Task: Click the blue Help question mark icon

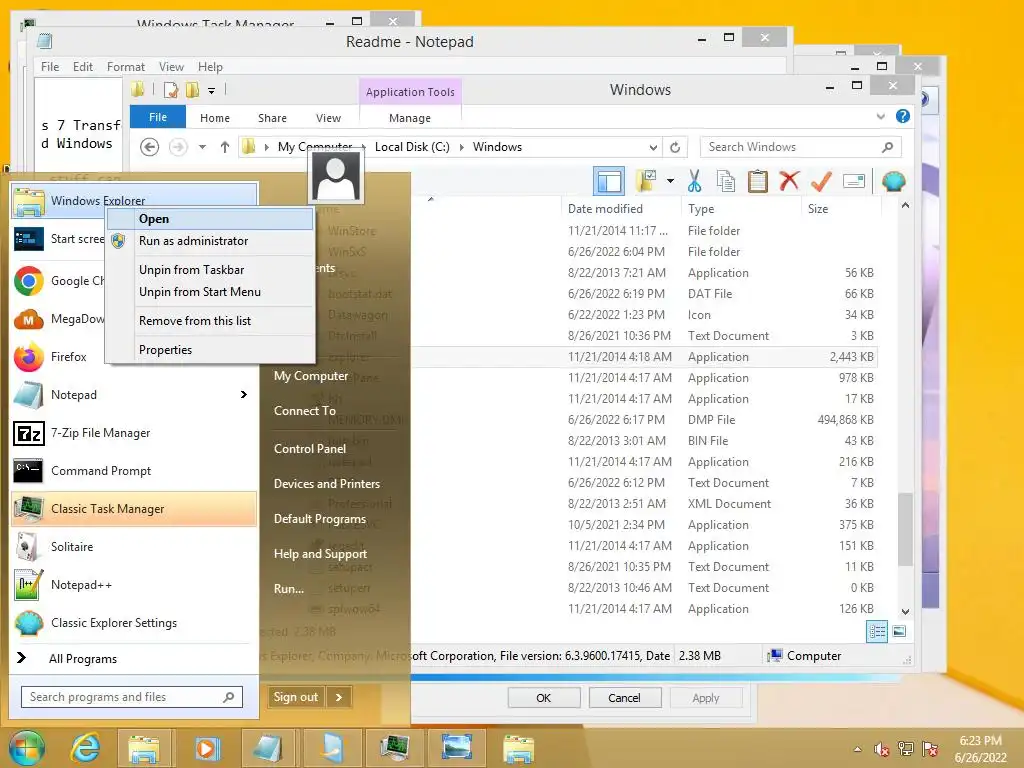Action: [903, 116]
